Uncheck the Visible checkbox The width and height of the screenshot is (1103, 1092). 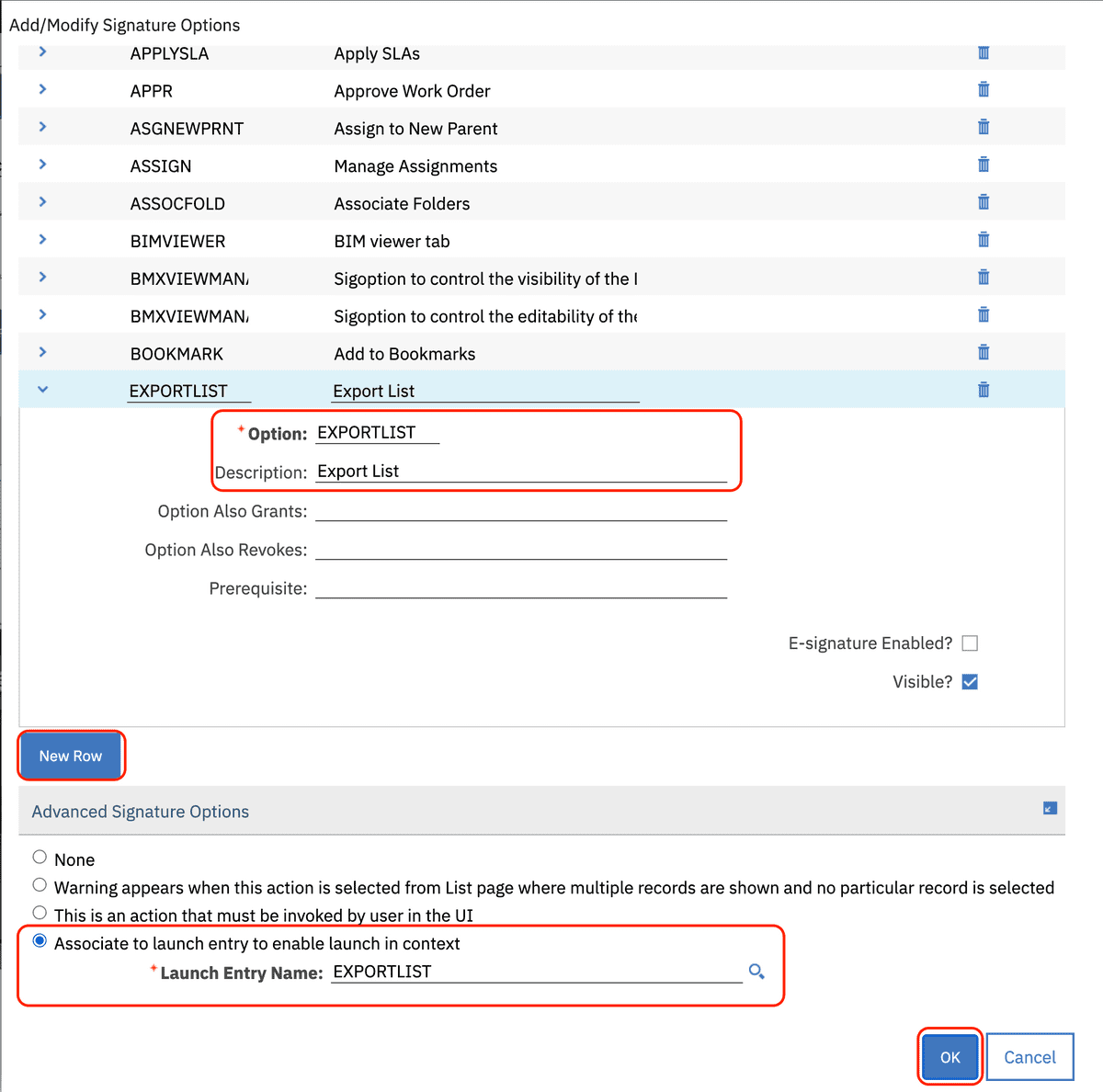point(969,681)
